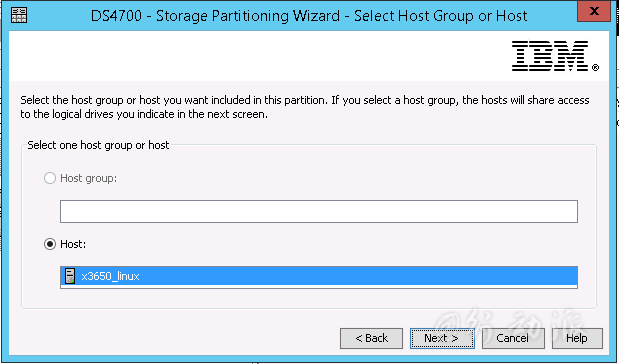
Task: Click the 'Host:' label text
Action: click(73, 244)
